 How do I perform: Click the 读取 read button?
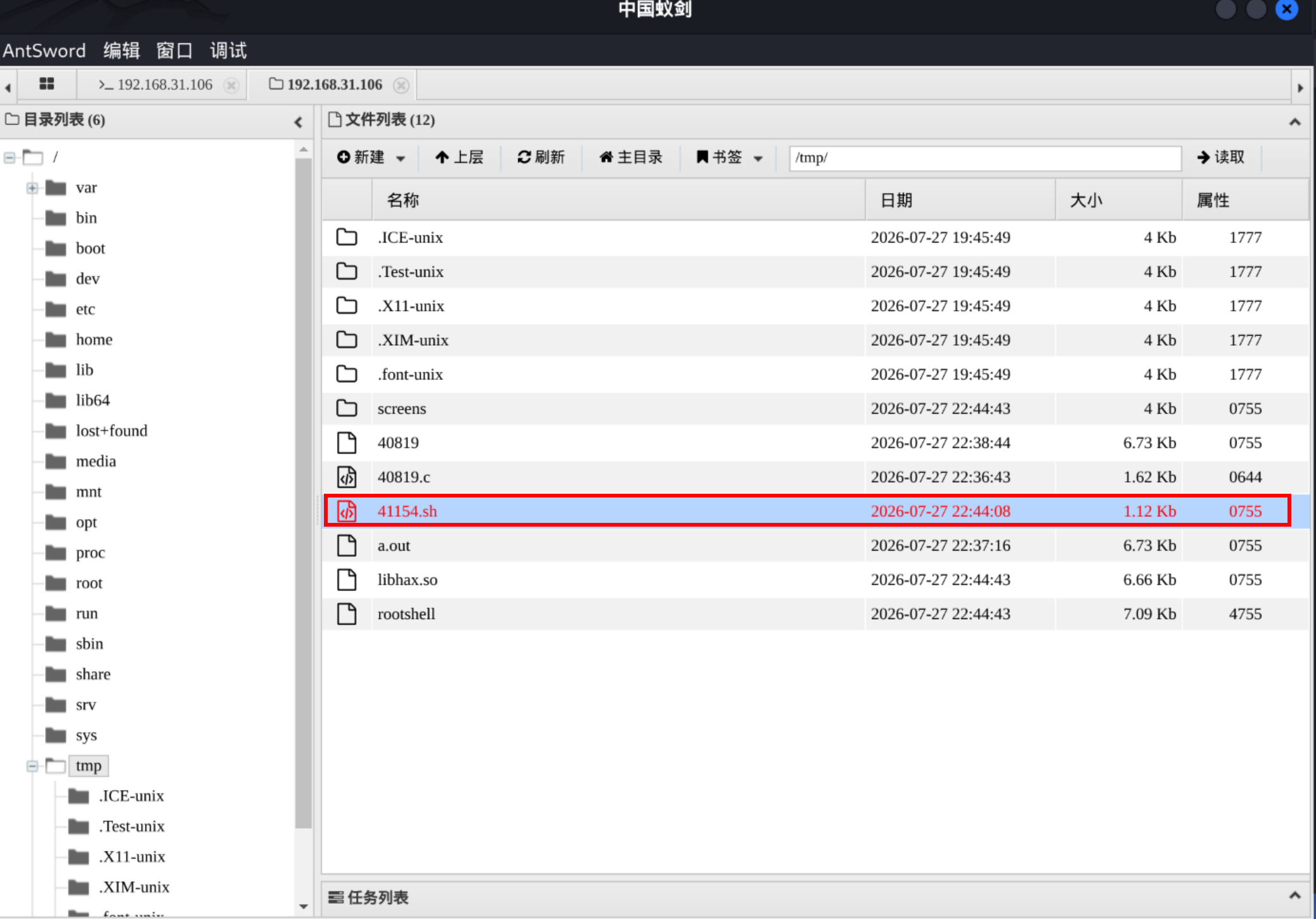[x=1221, y=157]
